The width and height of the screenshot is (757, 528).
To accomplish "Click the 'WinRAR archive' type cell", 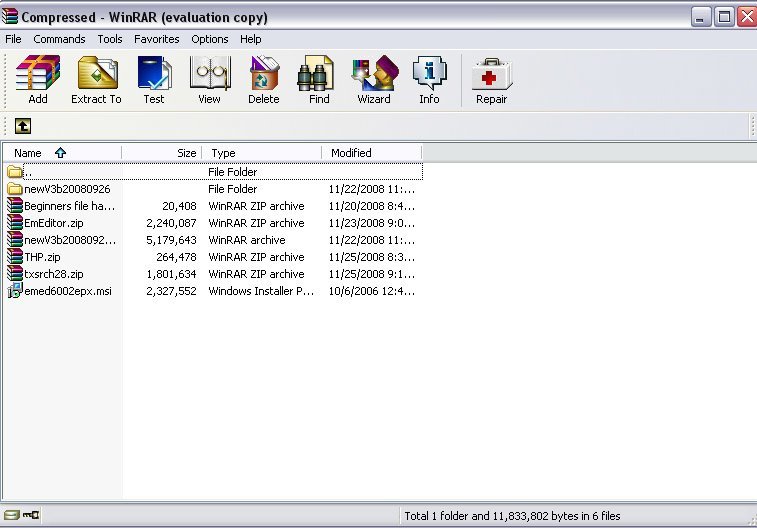I will tap(247, 240).
